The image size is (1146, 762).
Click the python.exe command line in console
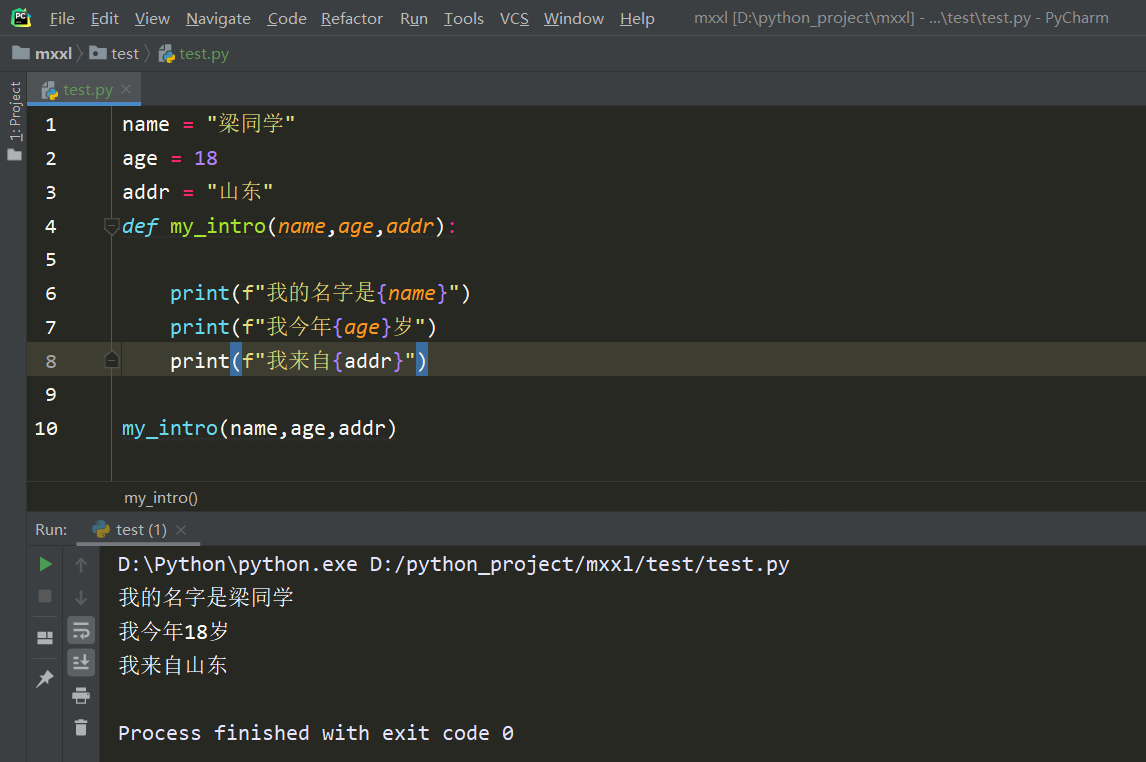454,564
